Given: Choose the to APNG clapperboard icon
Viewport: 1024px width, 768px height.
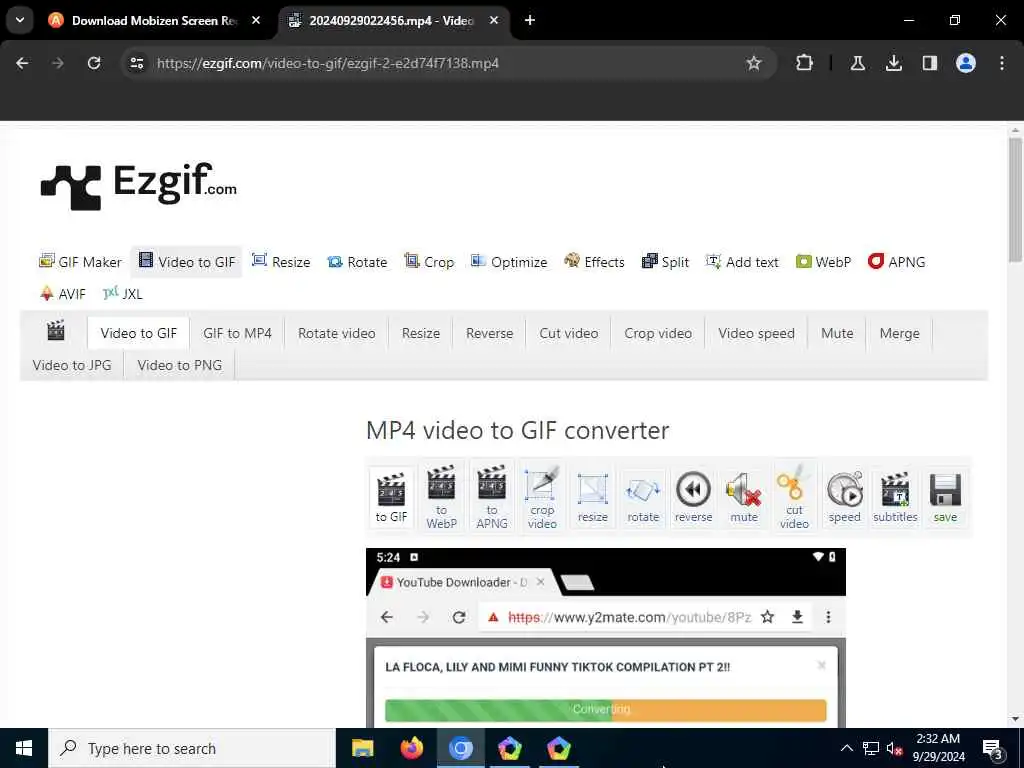Looking at the screenshot, I should point(492,497).
